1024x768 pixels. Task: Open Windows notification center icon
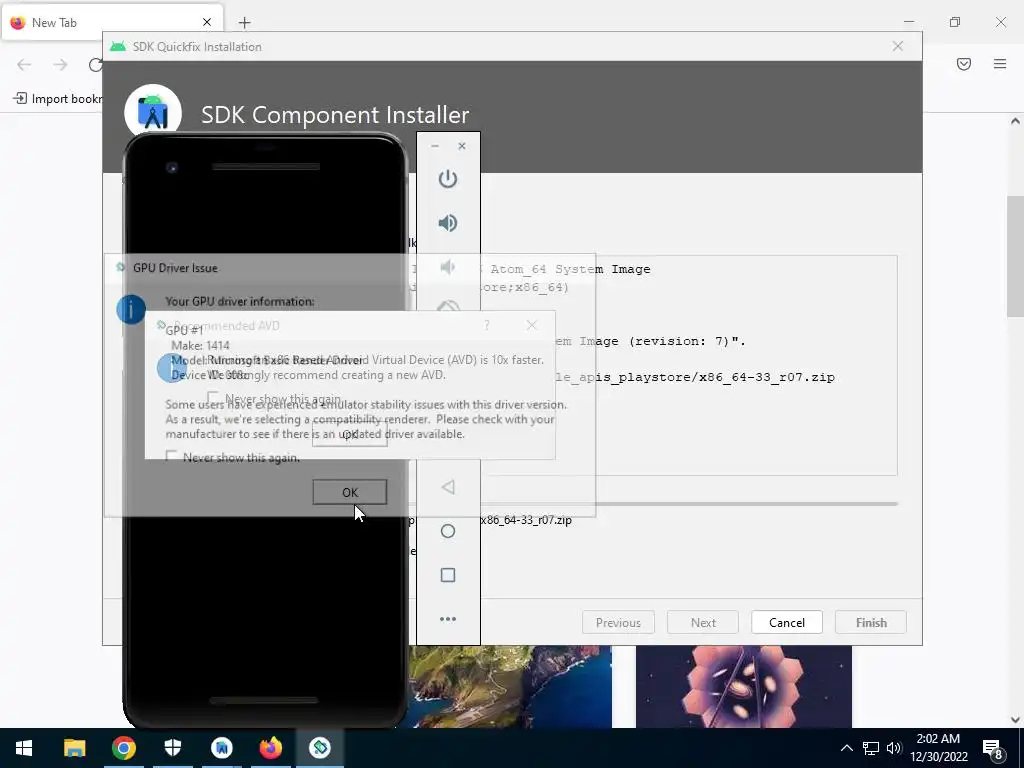tap(992, 749)
